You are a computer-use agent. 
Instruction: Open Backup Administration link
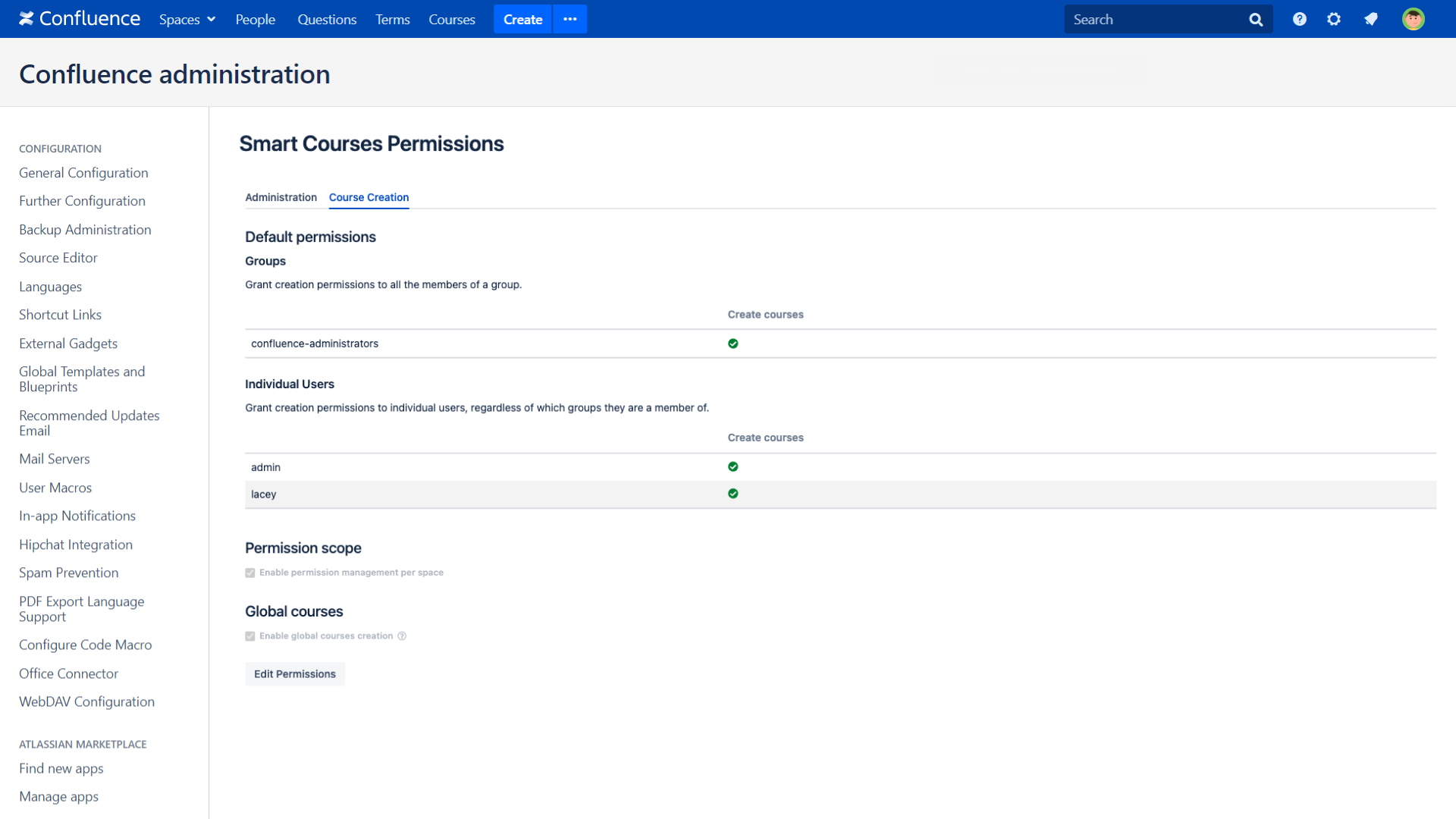point(85,230)
